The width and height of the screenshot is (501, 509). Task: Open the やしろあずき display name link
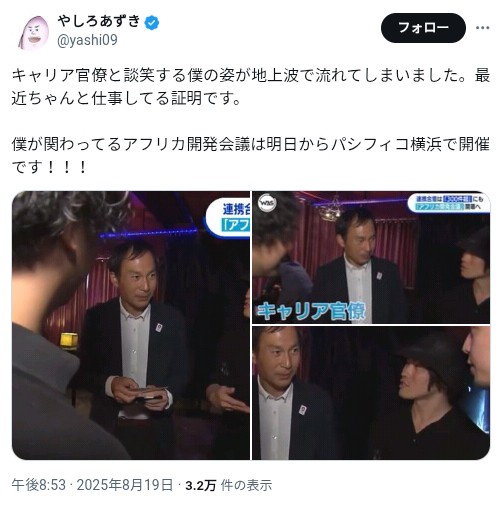(99, 21)
